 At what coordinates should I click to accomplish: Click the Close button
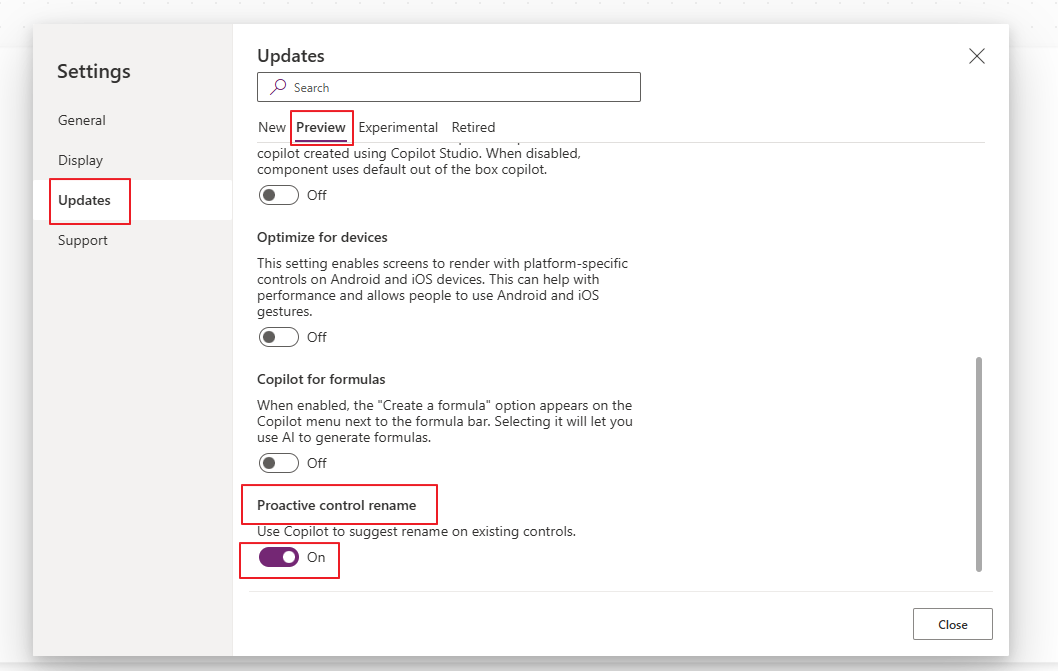[x=951, y=623]
